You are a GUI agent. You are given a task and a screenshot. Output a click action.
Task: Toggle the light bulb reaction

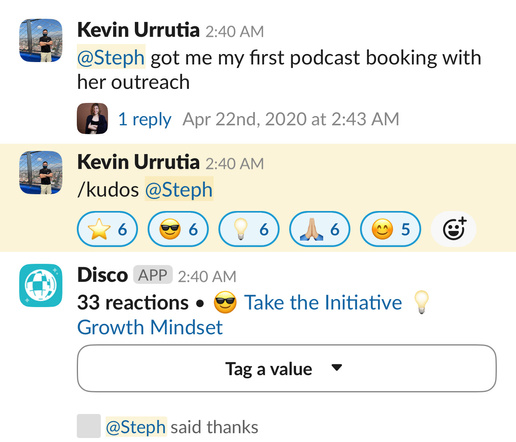pos(249,229)
